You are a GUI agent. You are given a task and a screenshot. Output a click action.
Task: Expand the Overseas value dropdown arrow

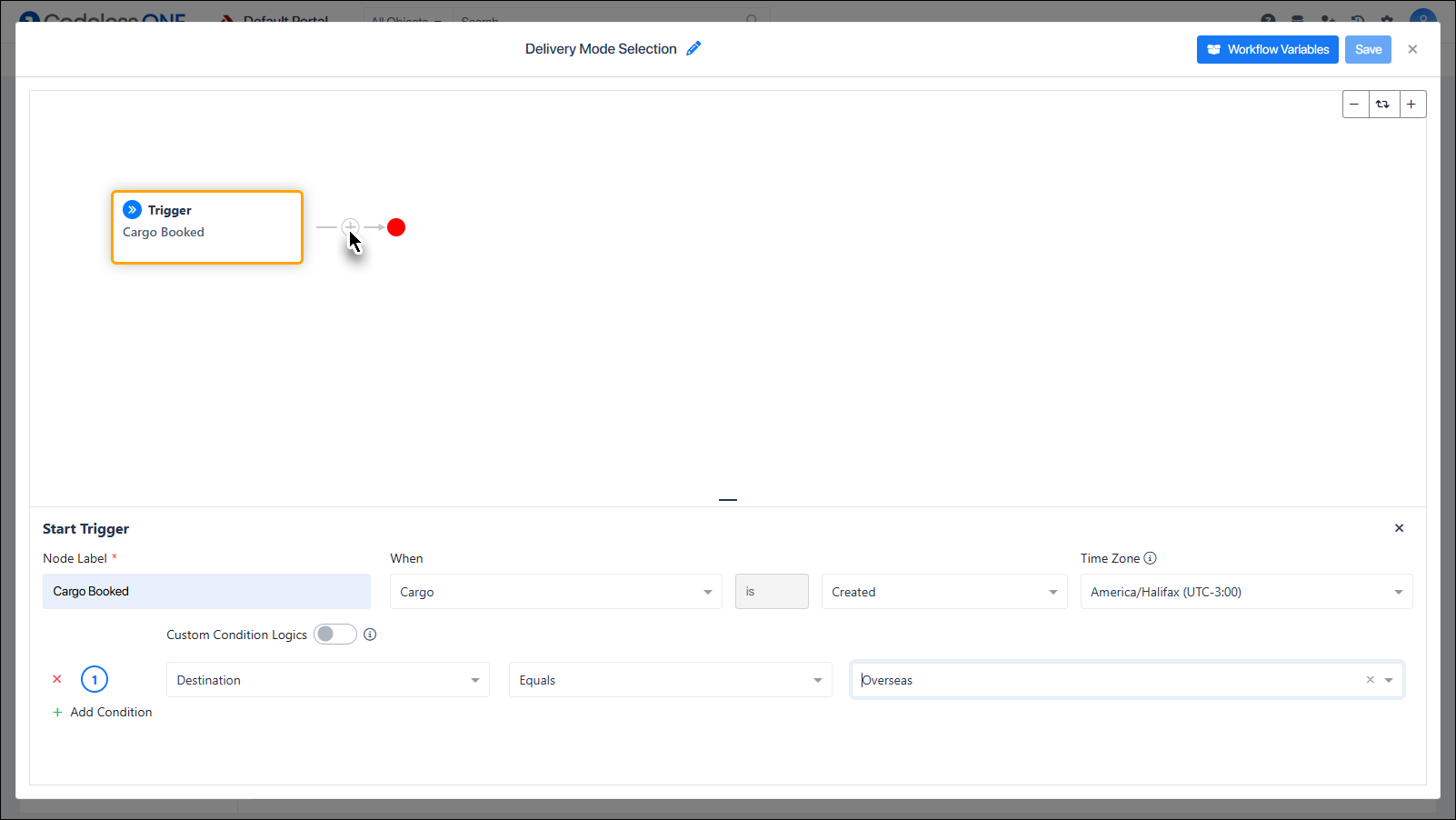click(1389, 680)
